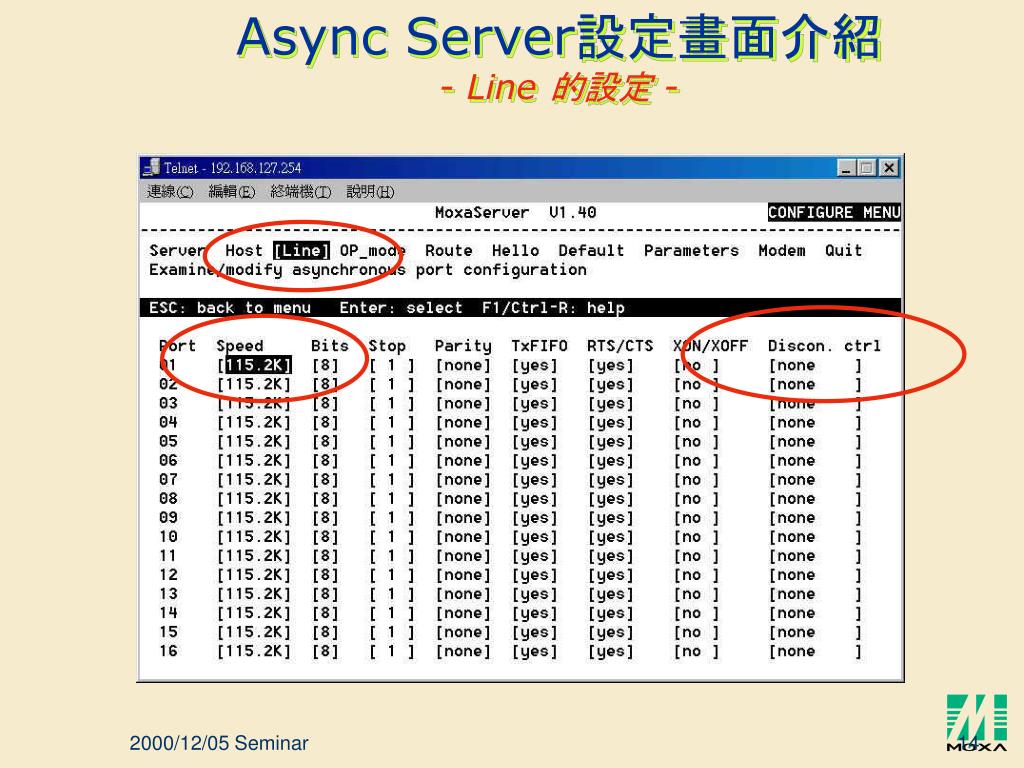
Task: Select Parity field for port 14
Action: pos(463,613)
